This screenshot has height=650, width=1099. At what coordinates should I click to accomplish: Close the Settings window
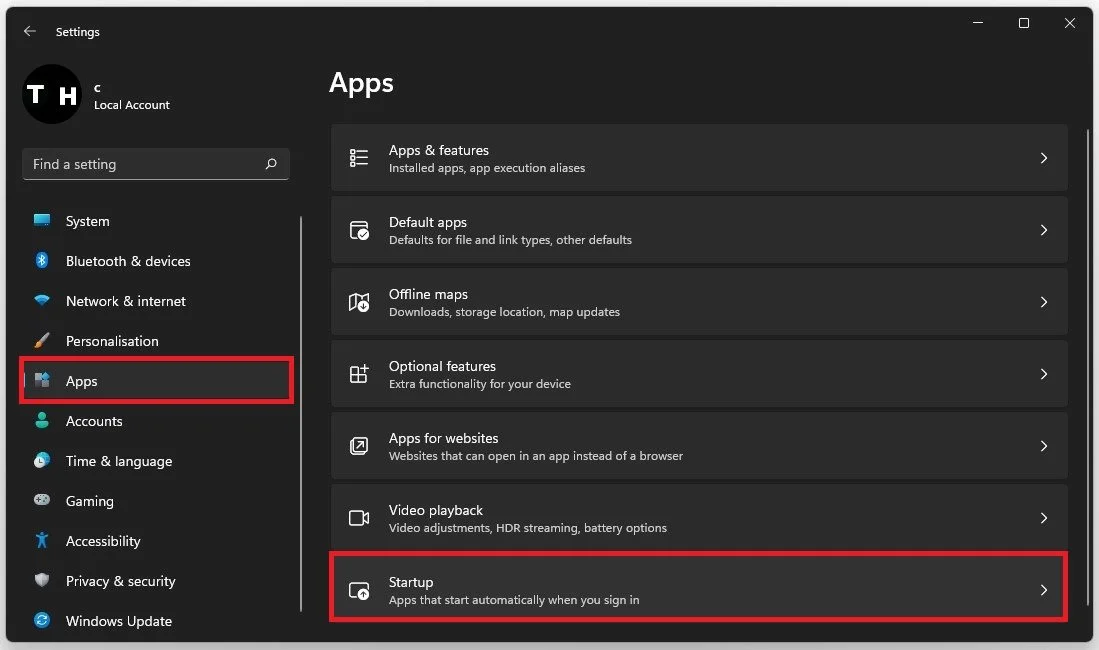(1070, 23)
